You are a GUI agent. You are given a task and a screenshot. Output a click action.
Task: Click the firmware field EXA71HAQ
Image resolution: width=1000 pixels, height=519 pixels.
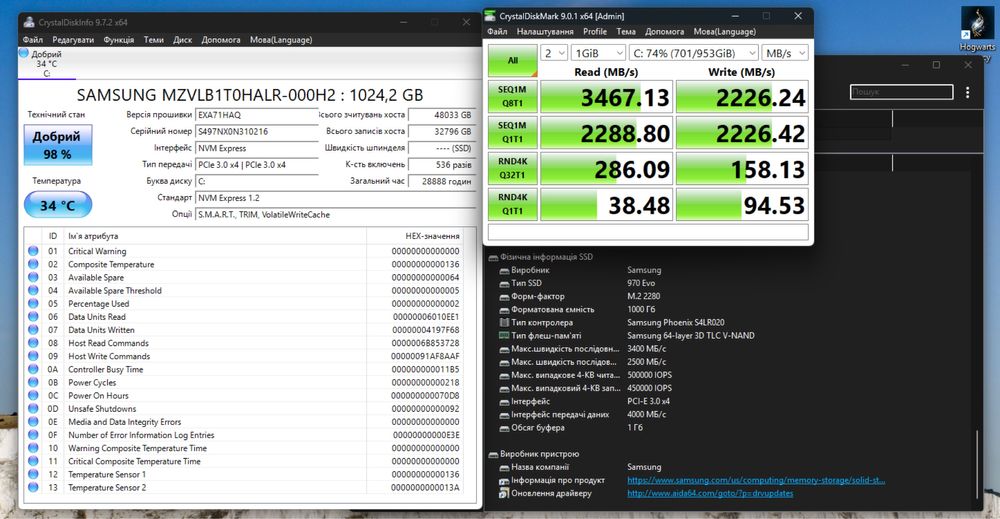(x=256, y=115)
